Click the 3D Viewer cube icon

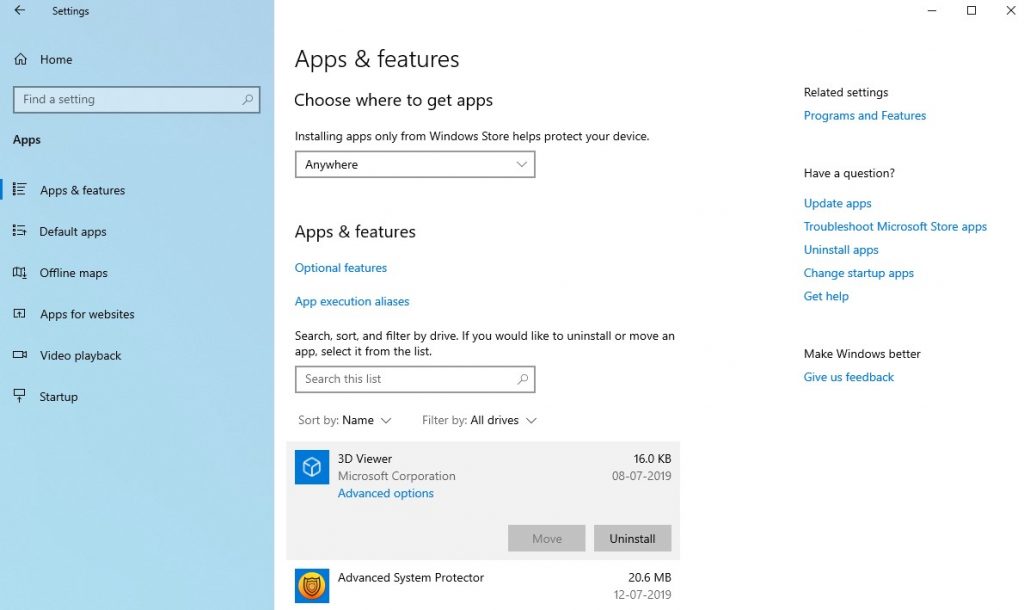(x=312, y=467)
